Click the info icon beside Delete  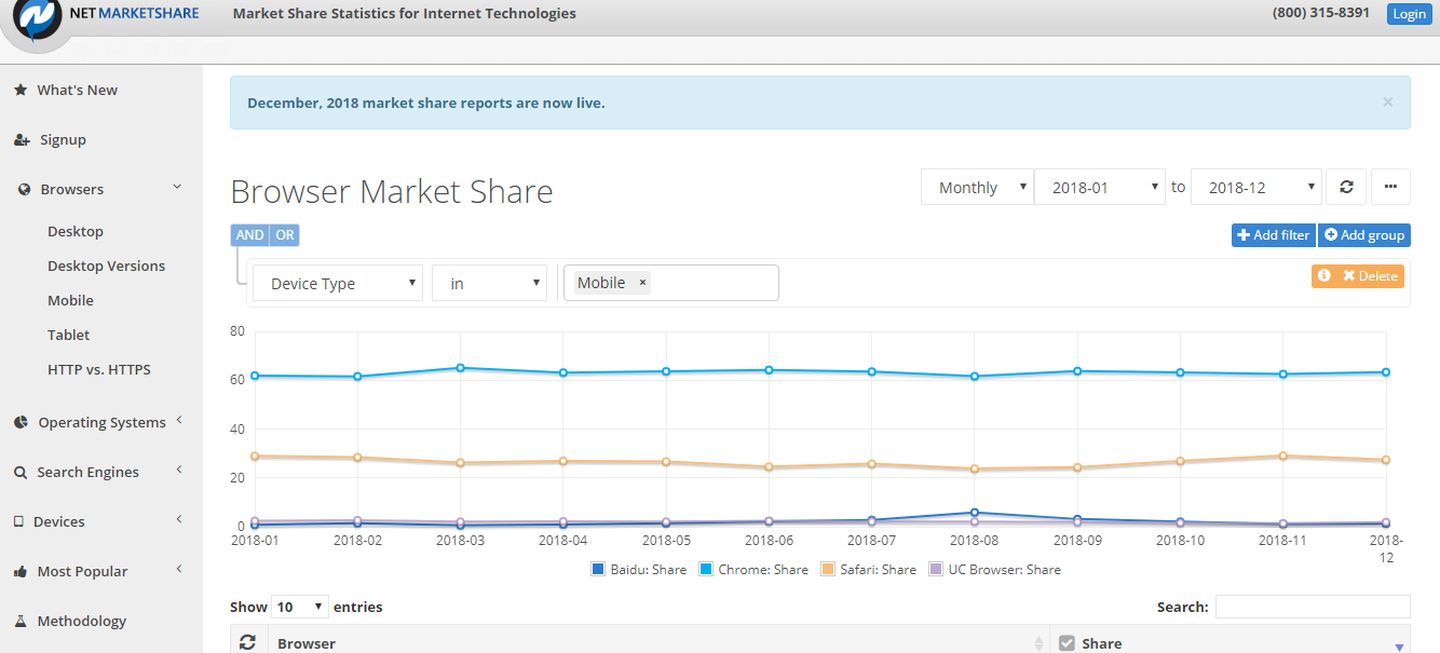point(1324,276)
